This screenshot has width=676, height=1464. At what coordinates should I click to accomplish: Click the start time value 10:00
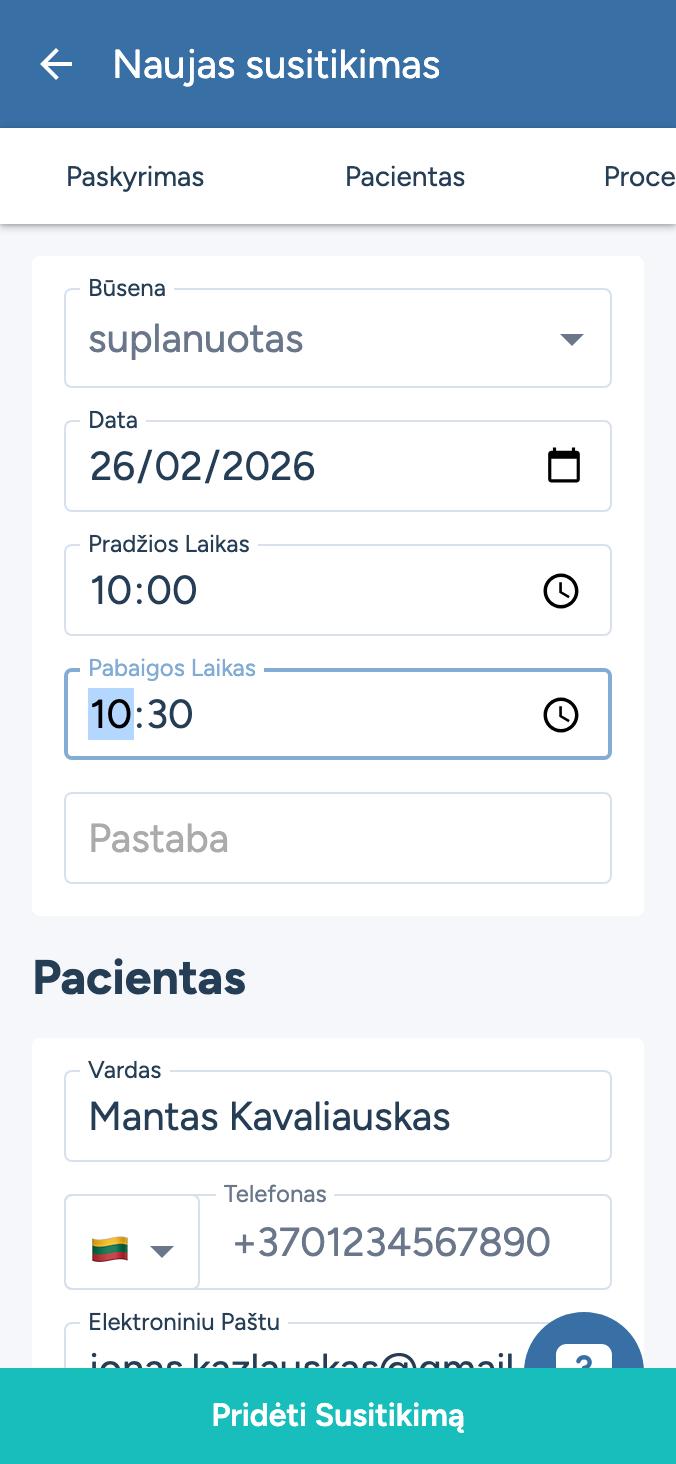pyautogui.click(x=144, y=591)
